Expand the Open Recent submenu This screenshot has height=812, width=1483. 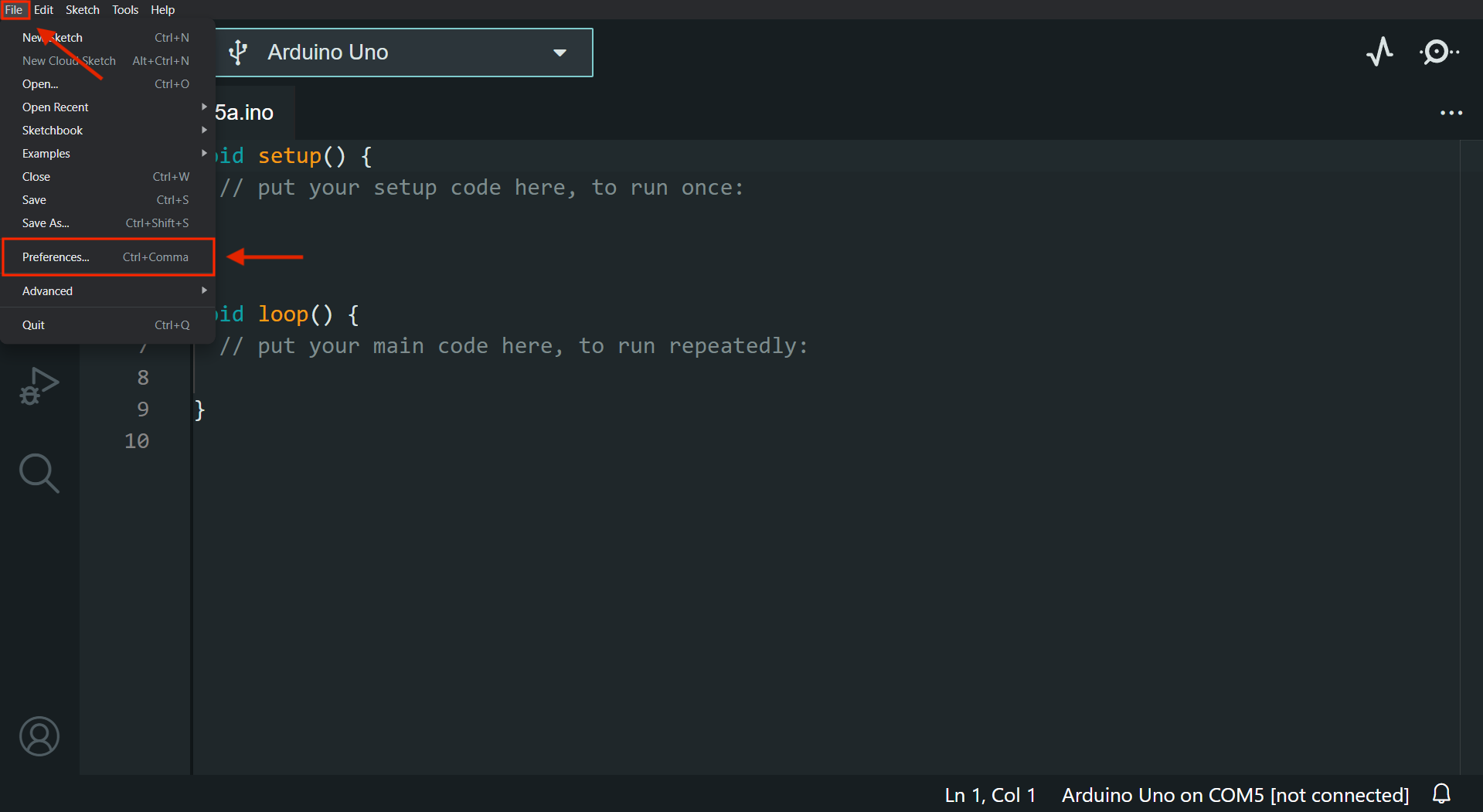[55, 107]
